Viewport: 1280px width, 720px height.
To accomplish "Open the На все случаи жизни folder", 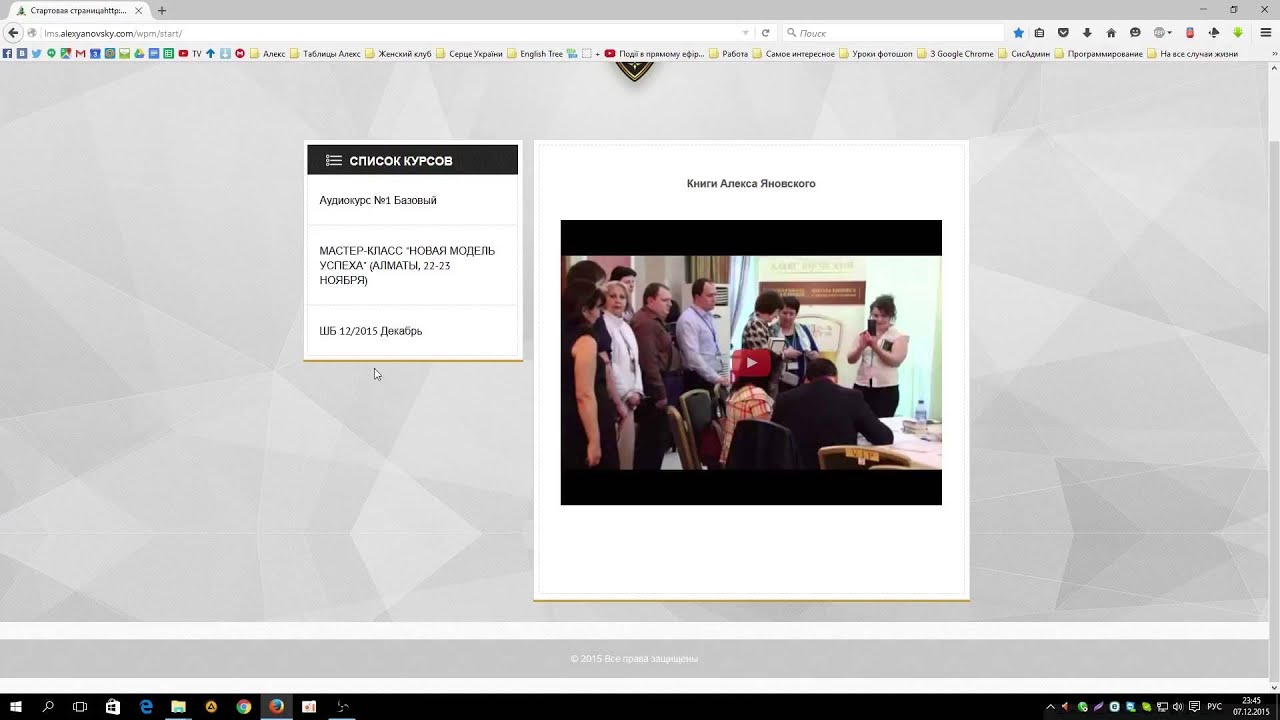I will [1192, 54].
